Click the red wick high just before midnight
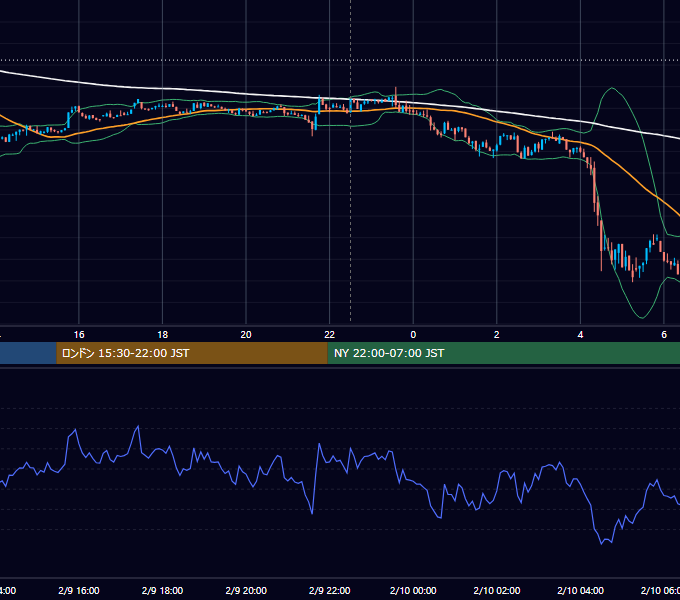The image size is (680, 600). coord(396,92)
